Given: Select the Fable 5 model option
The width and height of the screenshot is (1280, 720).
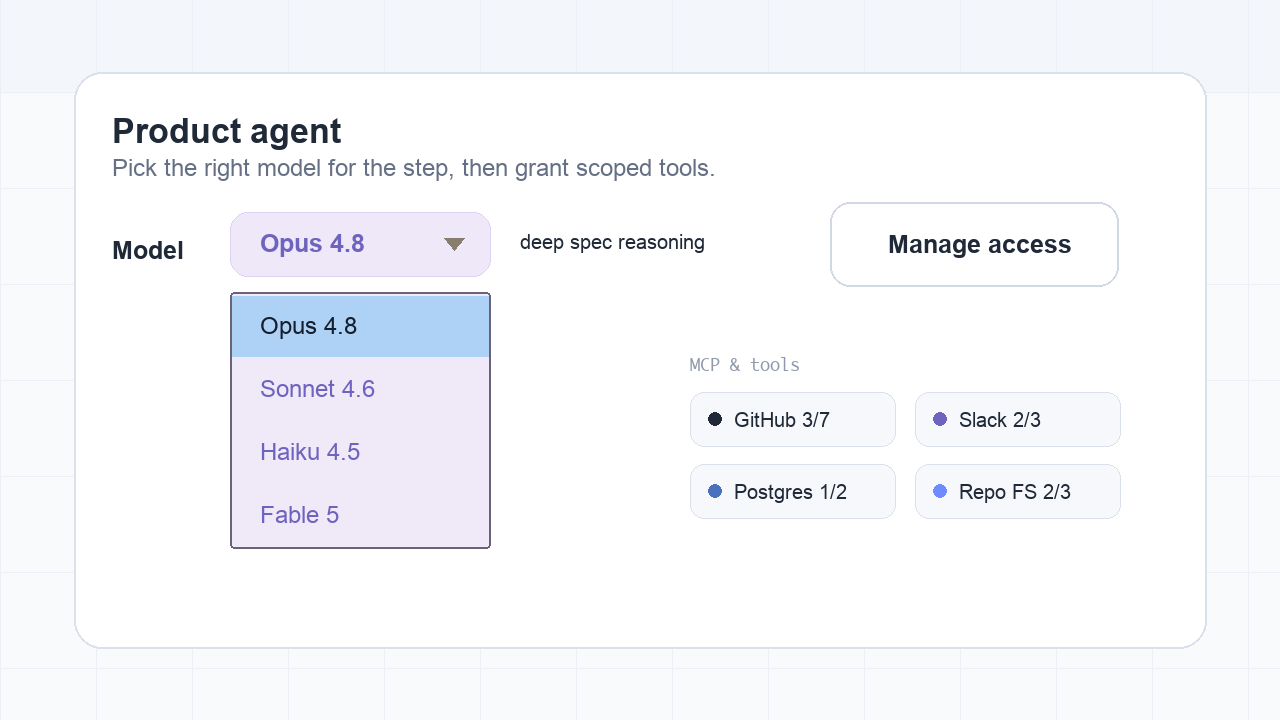Looking at the screenshot, I should [360, 515].
